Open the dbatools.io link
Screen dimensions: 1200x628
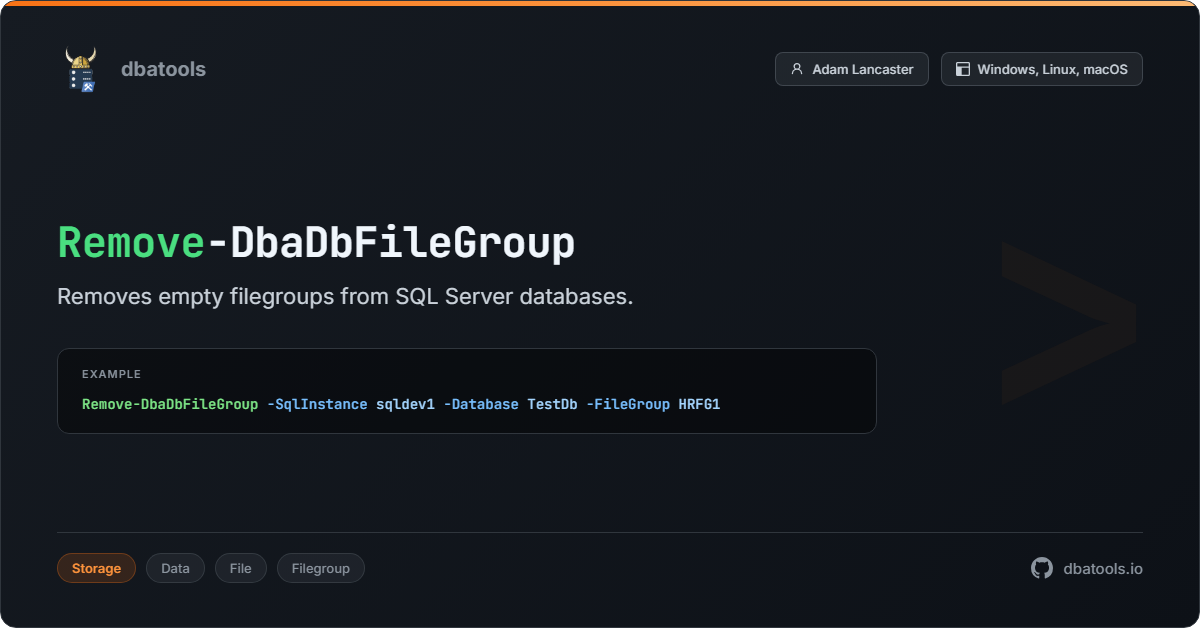(x=1102, y=568)
